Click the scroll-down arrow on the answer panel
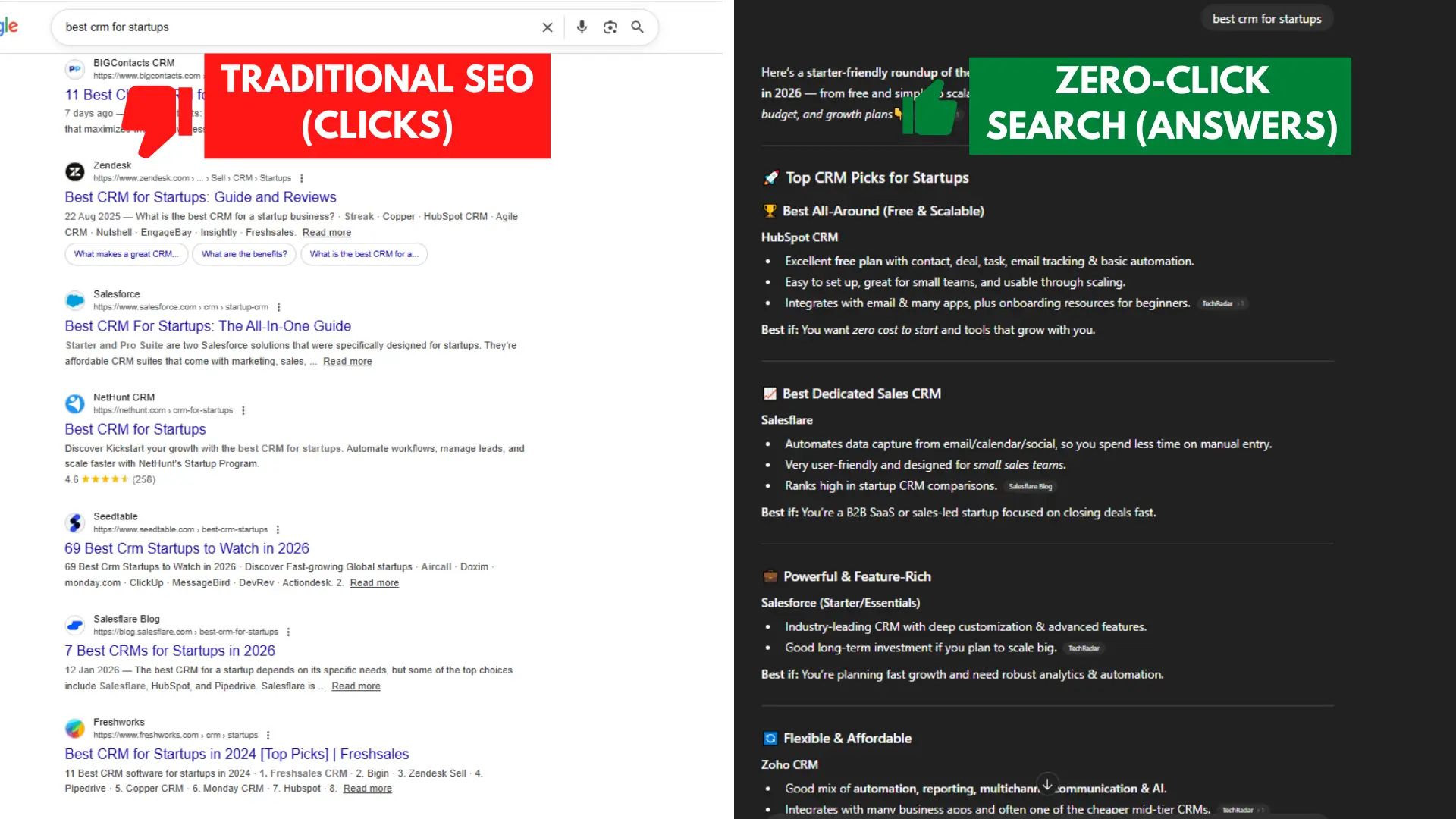The image size is (1456, 819). click(1047, 783)
